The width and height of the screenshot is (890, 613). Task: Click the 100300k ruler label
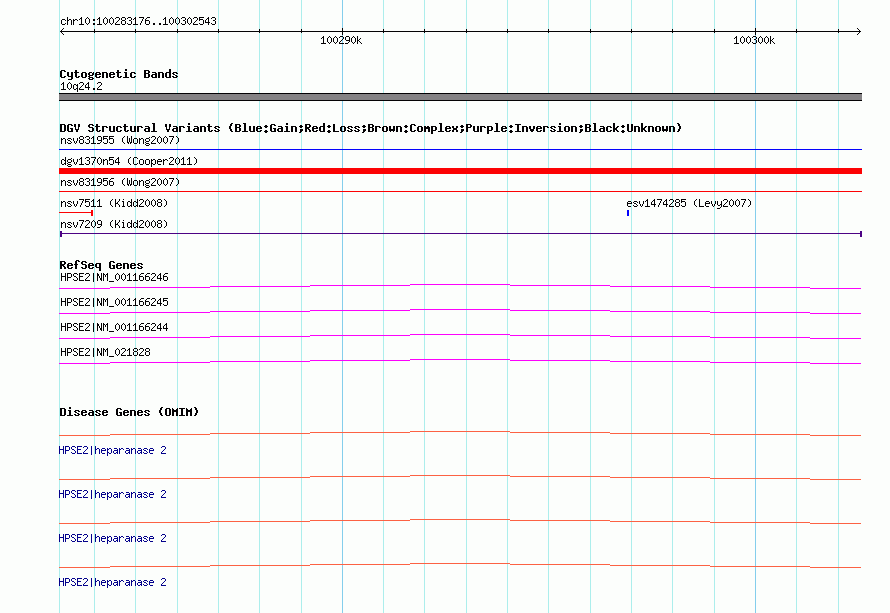click(754, 40)
